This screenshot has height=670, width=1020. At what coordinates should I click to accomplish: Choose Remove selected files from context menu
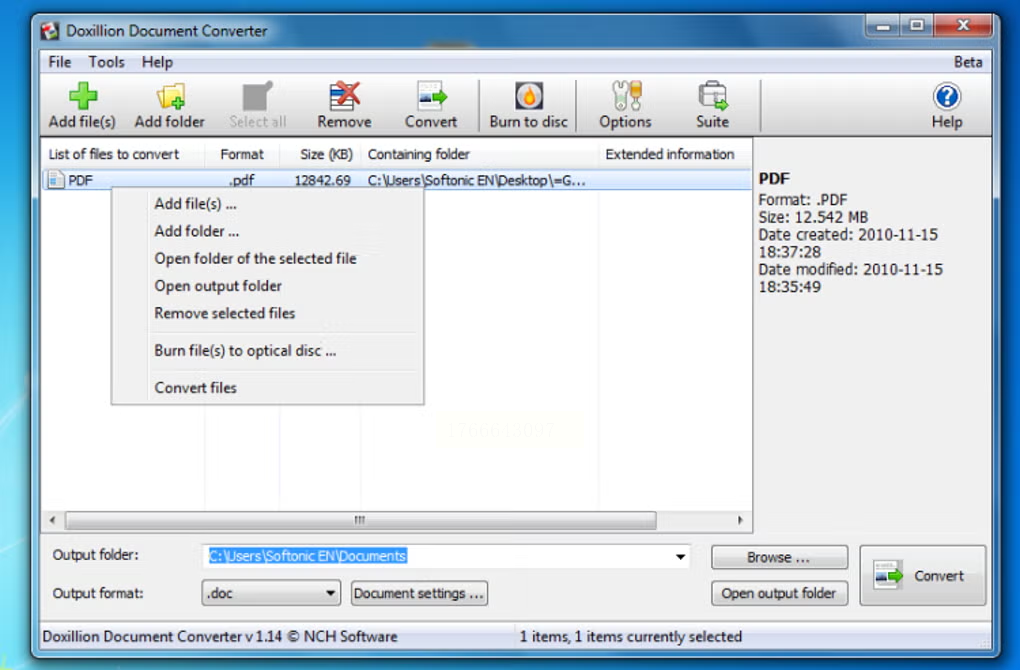(x=224, y=313)
